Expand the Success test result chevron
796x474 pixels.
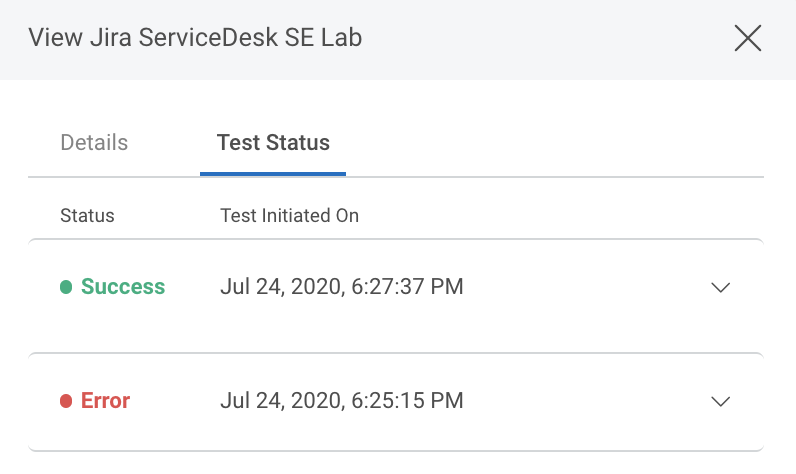pos(720,288)
